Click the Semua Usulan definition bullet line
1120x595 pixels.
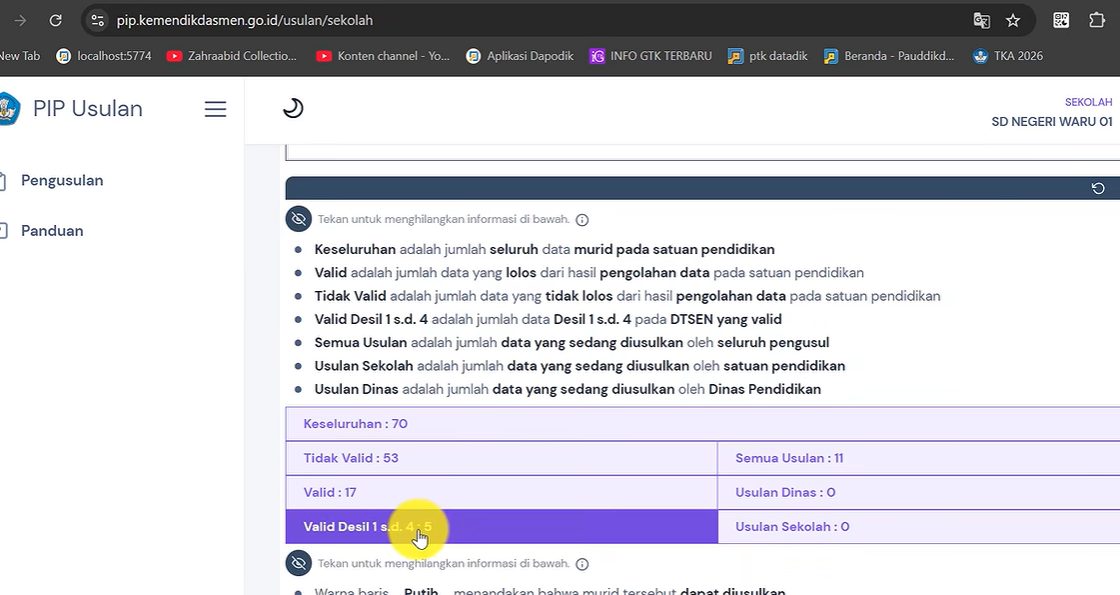pos(571,343)
